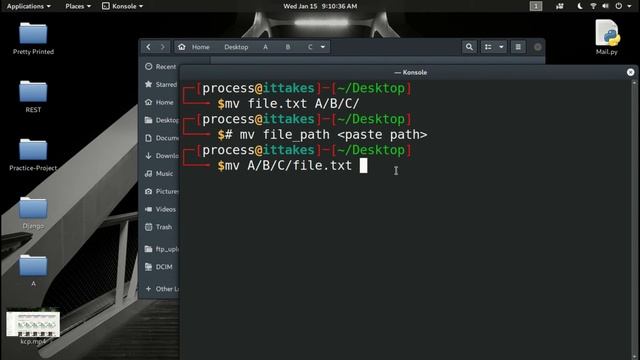Open the ftp_upload folder in the sidebar

coord(161,249)
